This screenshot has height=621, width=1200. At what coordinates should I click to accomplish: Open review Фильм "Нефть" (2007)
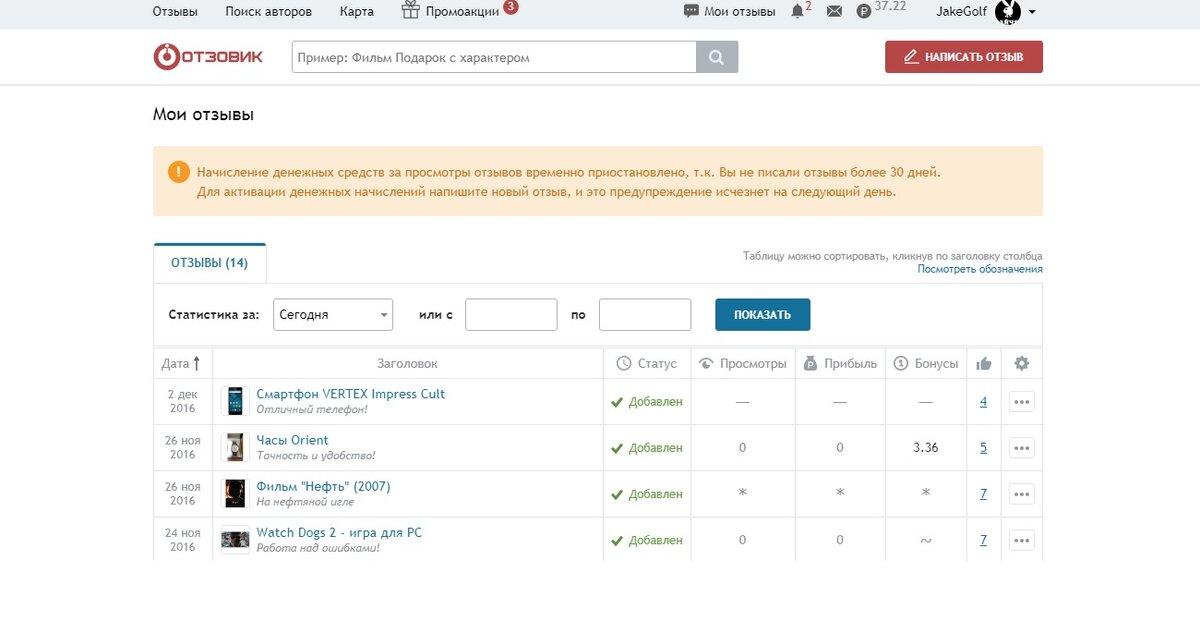[x=324, y=486]
